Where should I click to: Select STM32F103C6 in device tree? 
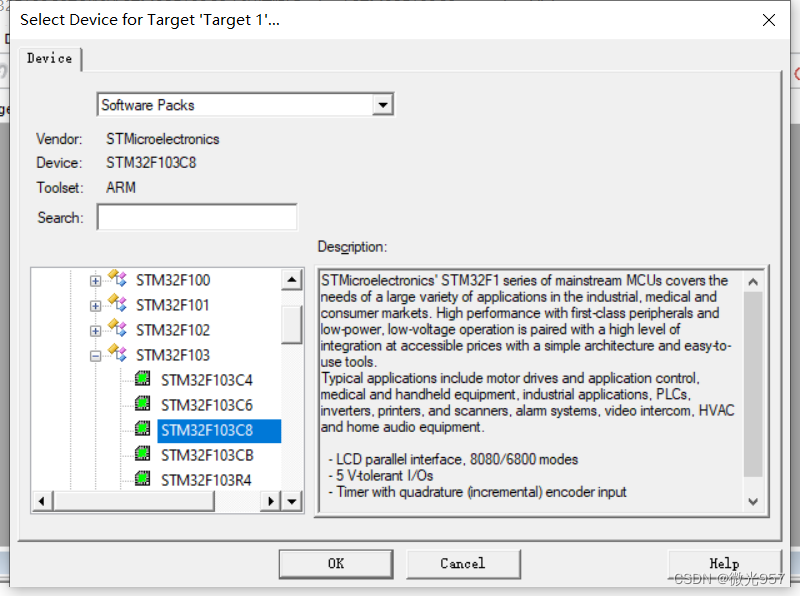[x=207, y=405]
